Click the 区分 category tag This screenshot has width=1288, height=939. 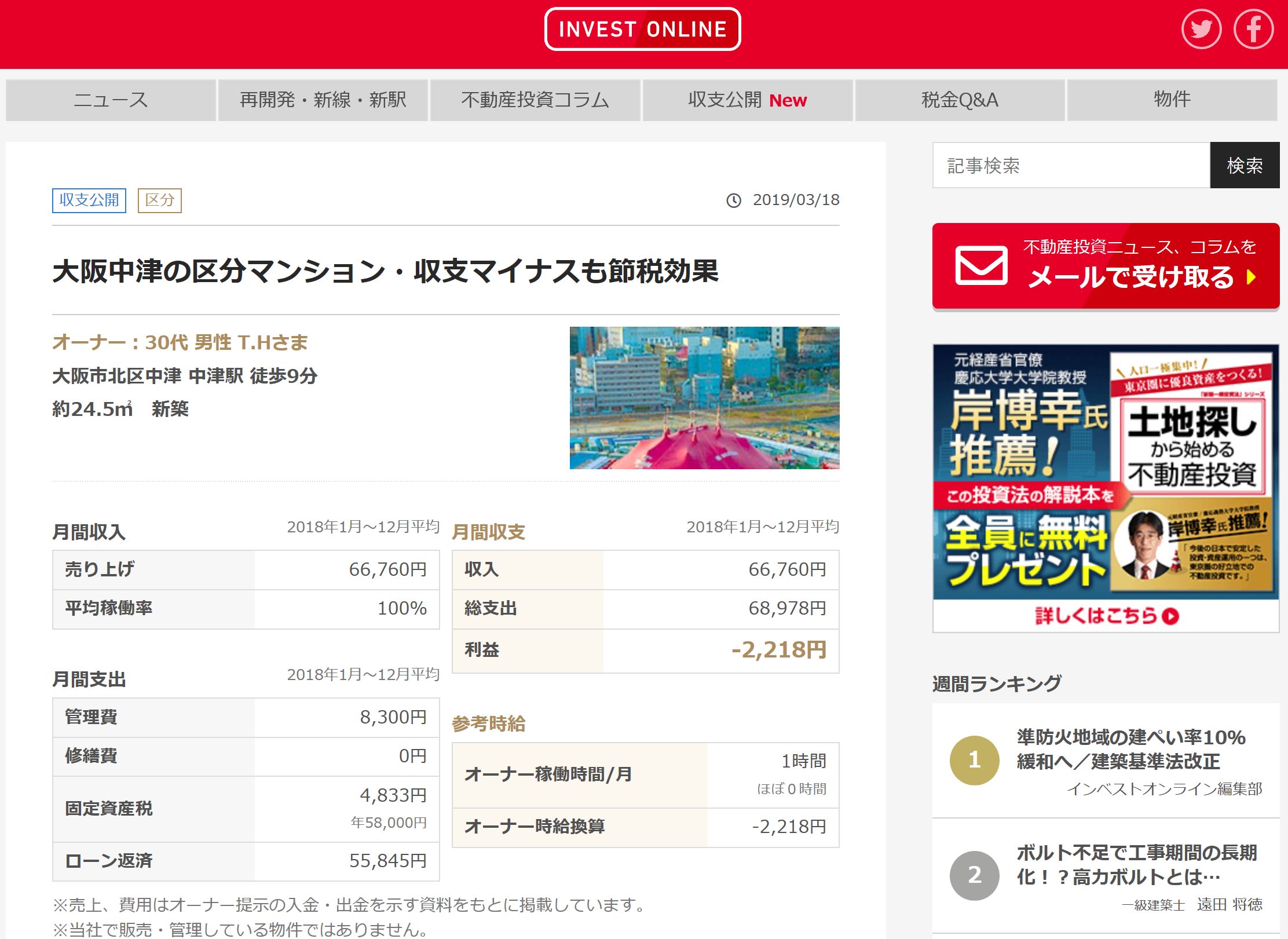coord(159,200)
